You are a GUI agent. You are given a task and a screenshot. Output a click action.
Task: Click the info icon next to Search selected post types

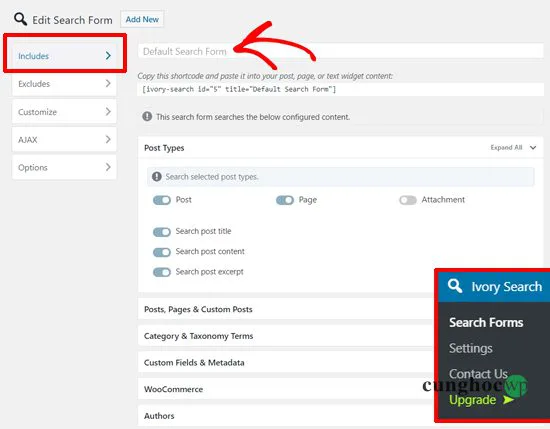tap(156, 176)
